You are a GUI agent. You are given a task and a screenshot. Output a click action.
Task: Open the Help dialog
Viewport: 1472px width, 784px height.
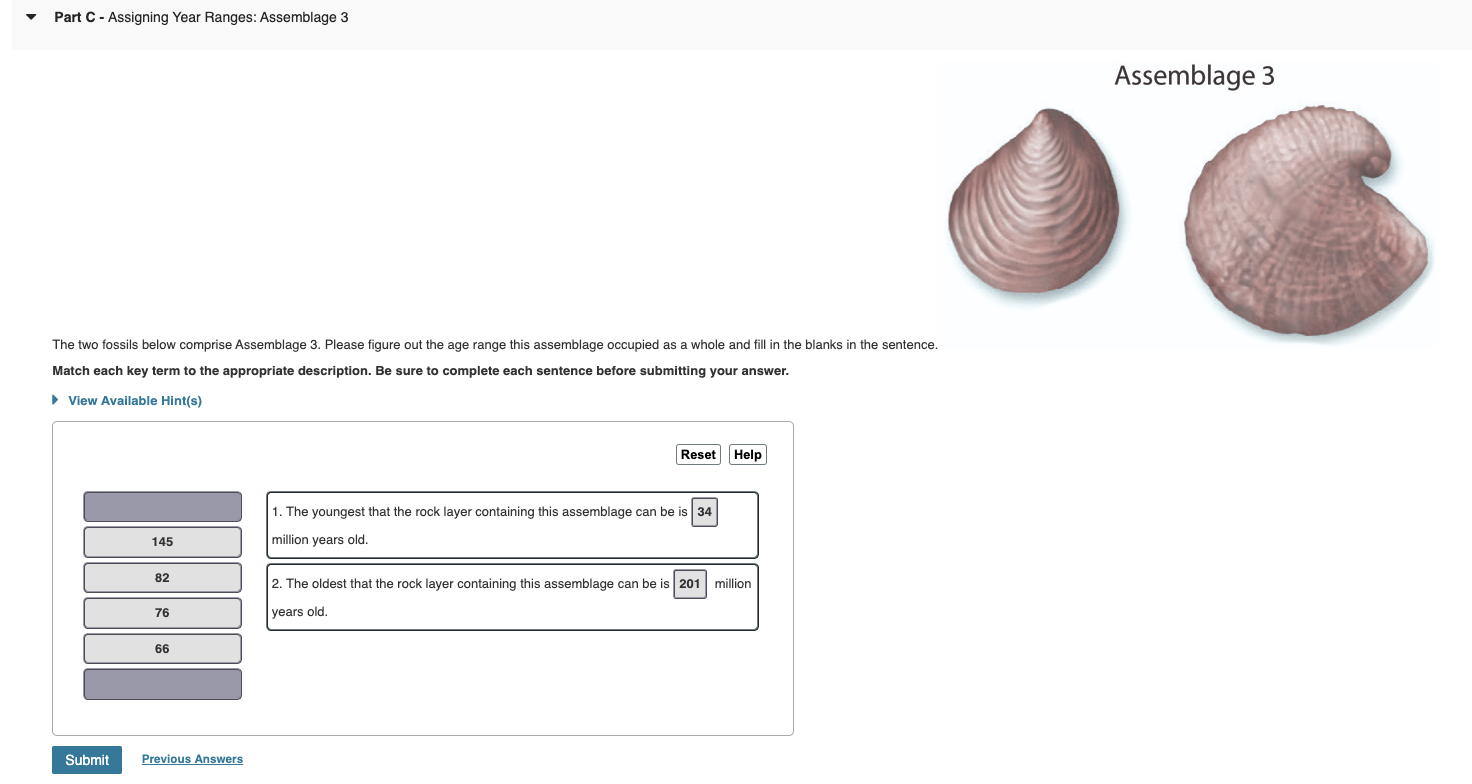coord(747,454)
